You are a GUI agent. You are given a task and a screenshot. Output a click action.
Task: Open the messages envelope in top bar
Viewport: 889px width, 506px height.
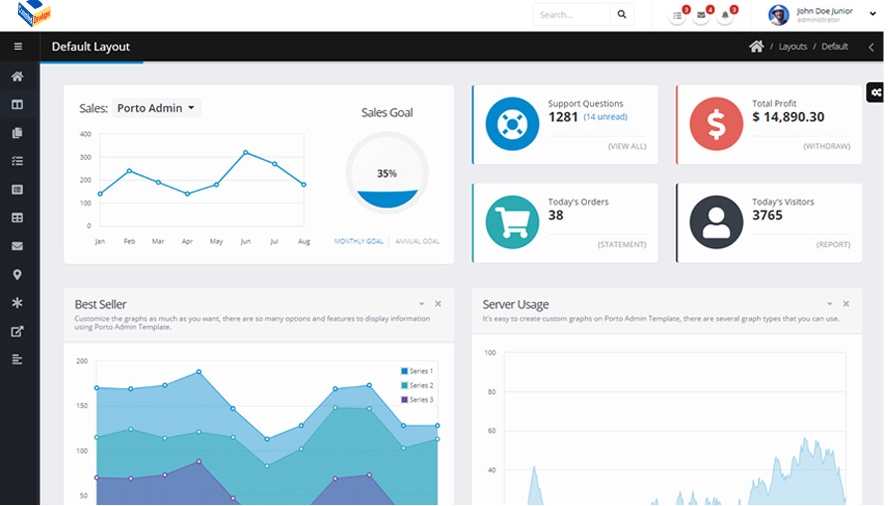701,15
